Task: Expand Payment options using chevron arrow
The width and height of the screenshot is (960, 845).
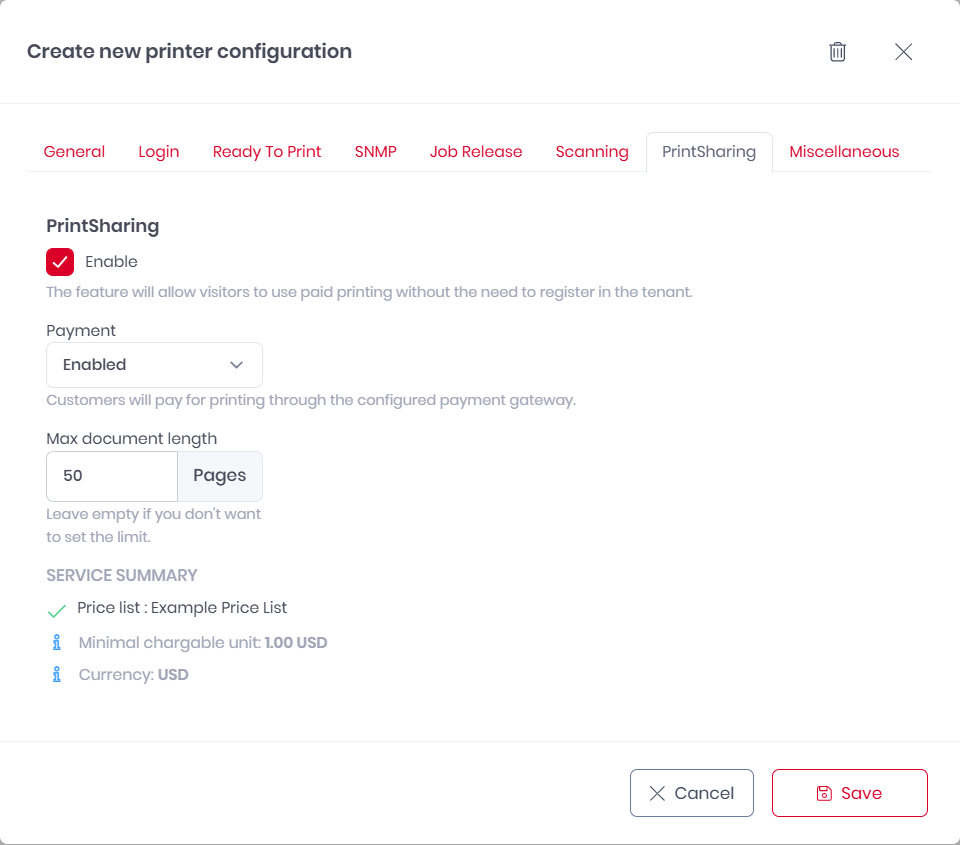Action: point(237,365)
